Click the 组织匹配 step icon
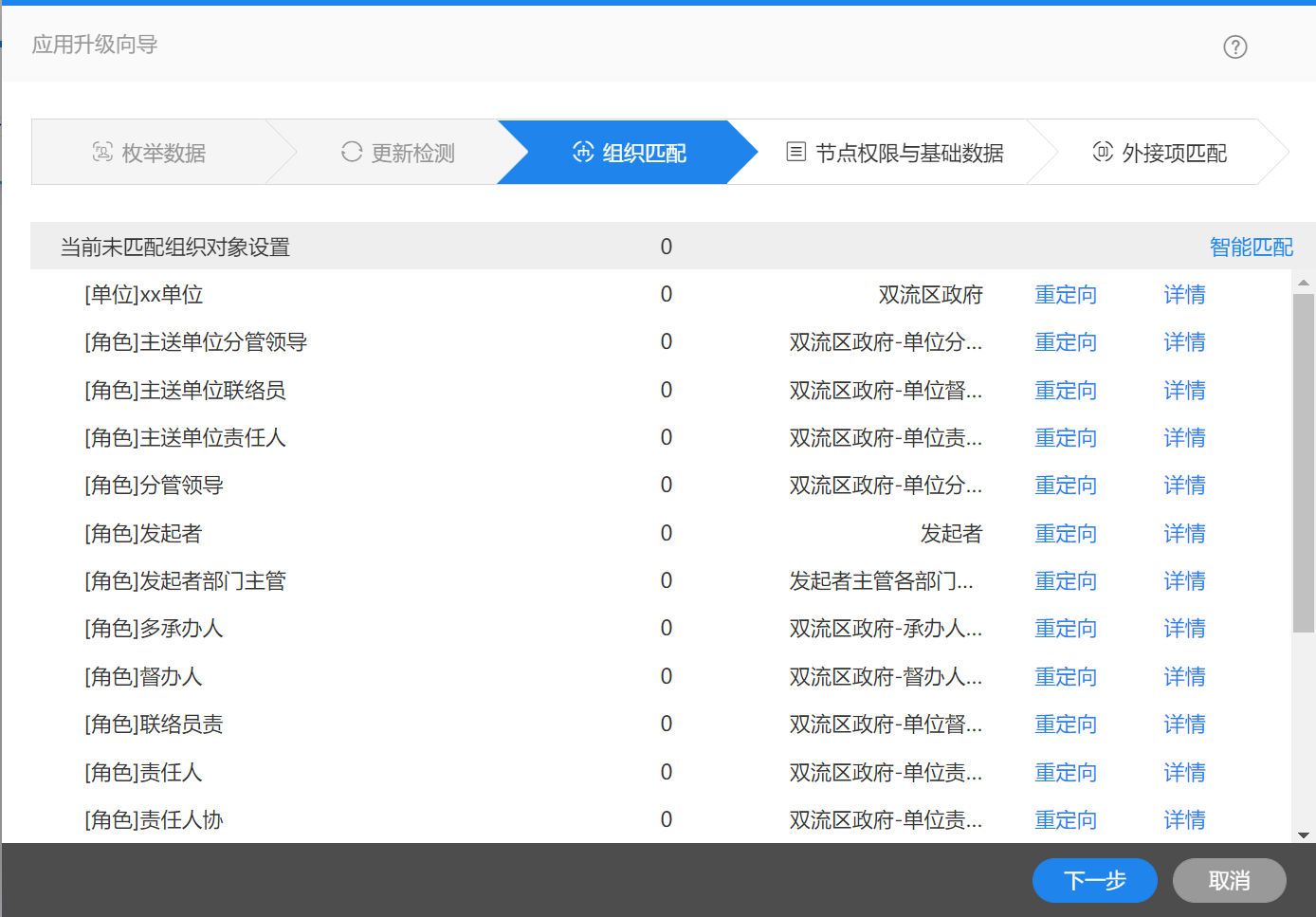This screenshot has height=917, width=1316. tap(583, 152)
